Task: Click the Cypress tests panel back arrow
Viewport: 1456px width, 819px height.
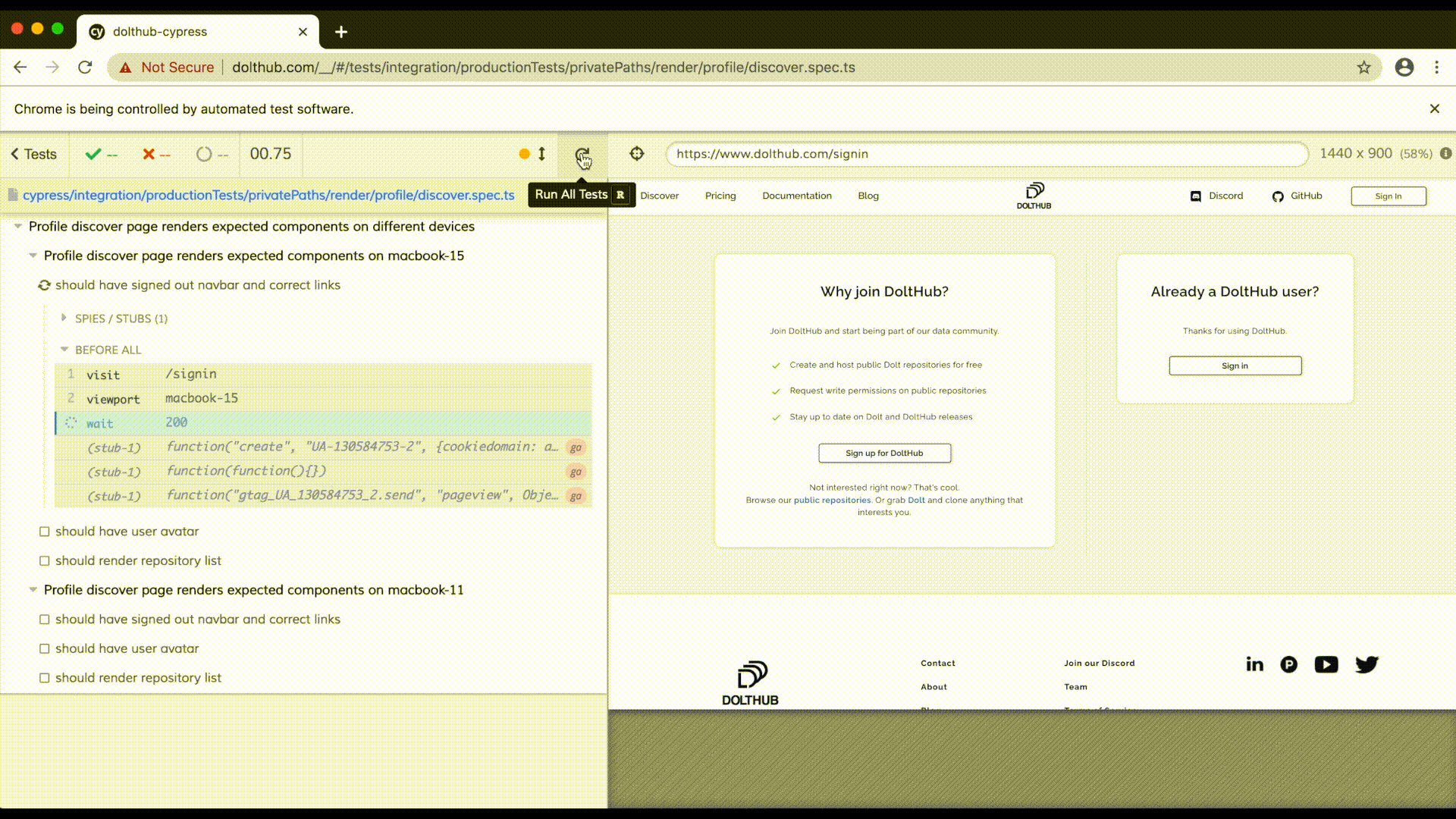Action: tap(14, 153)
